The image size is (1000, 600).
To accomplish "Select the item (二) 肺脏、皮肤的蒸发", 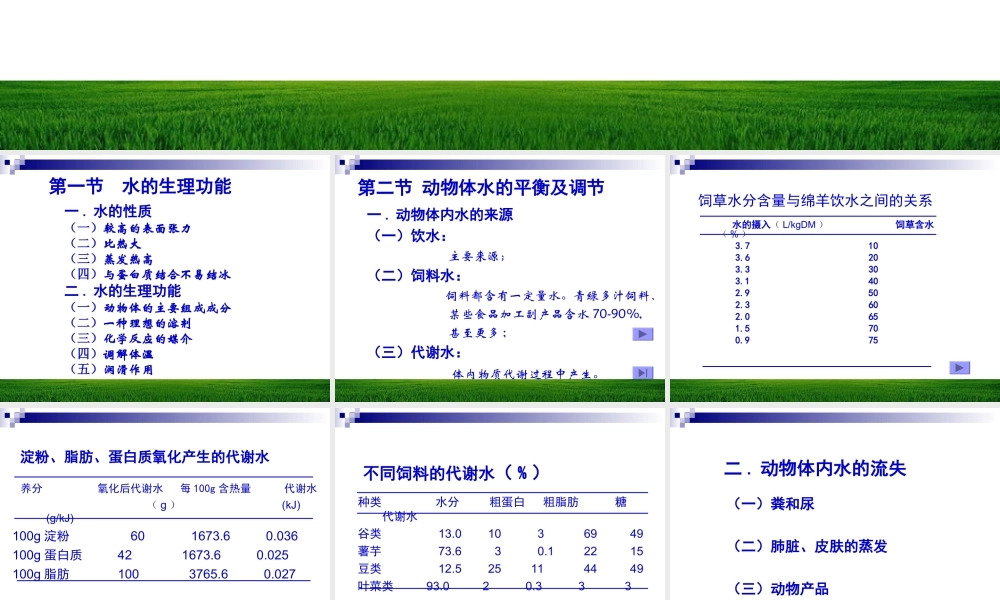I will [811, 546].
